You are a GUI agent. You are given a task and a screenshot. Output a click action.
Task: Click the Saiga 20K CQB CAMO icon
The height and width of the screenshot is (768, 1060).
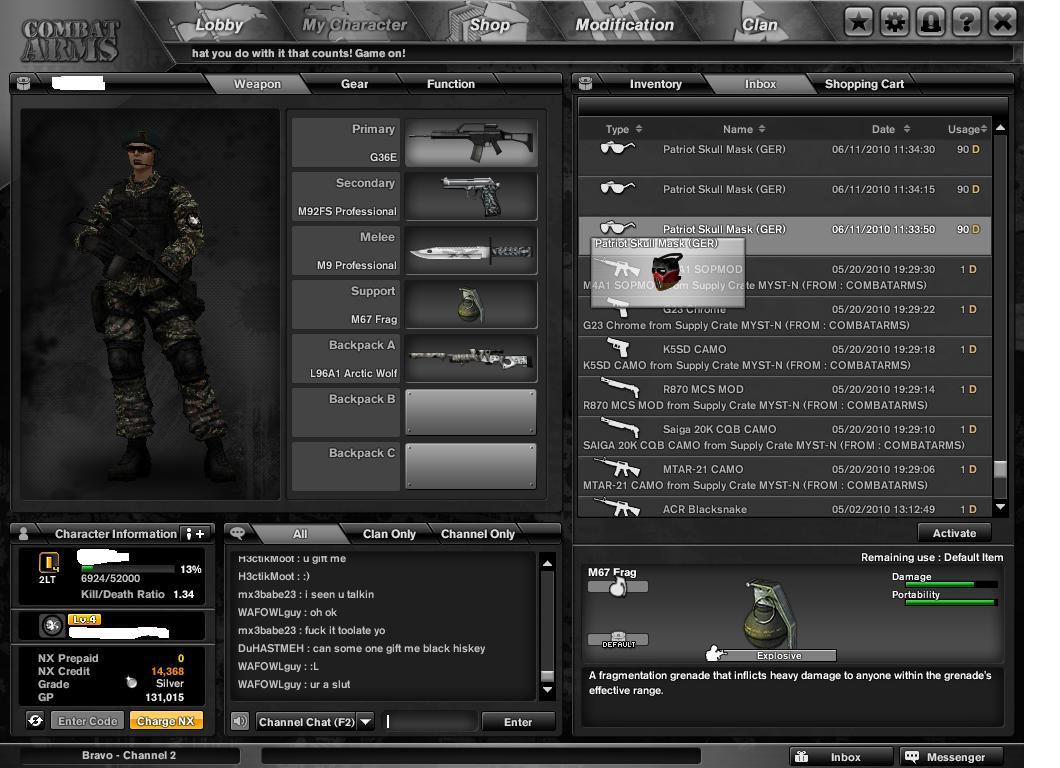[x=620, y=428]
